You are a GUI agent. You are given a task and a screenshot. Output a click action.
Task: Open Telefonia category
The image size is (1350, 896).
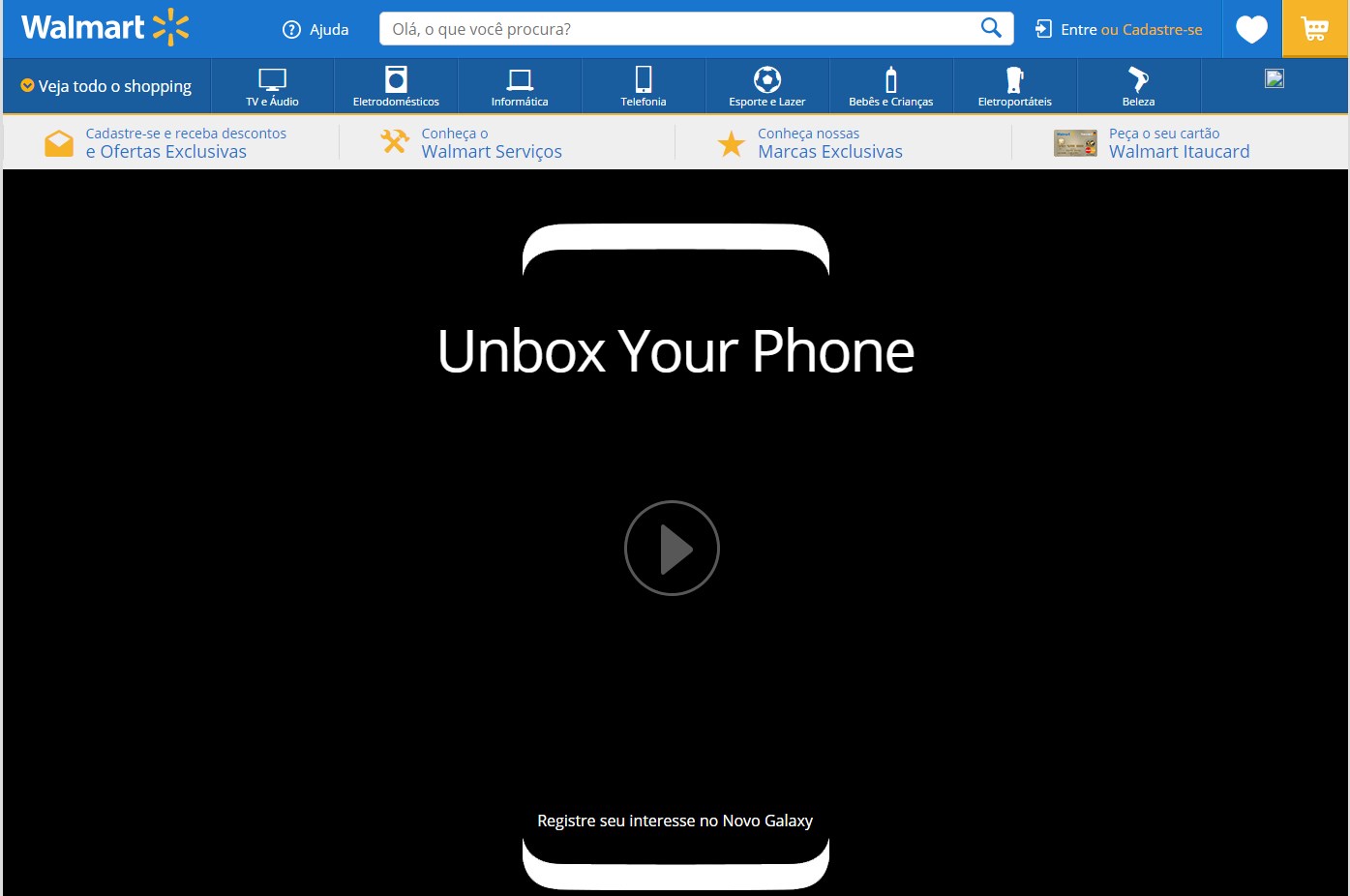click(x=644, y=86)
